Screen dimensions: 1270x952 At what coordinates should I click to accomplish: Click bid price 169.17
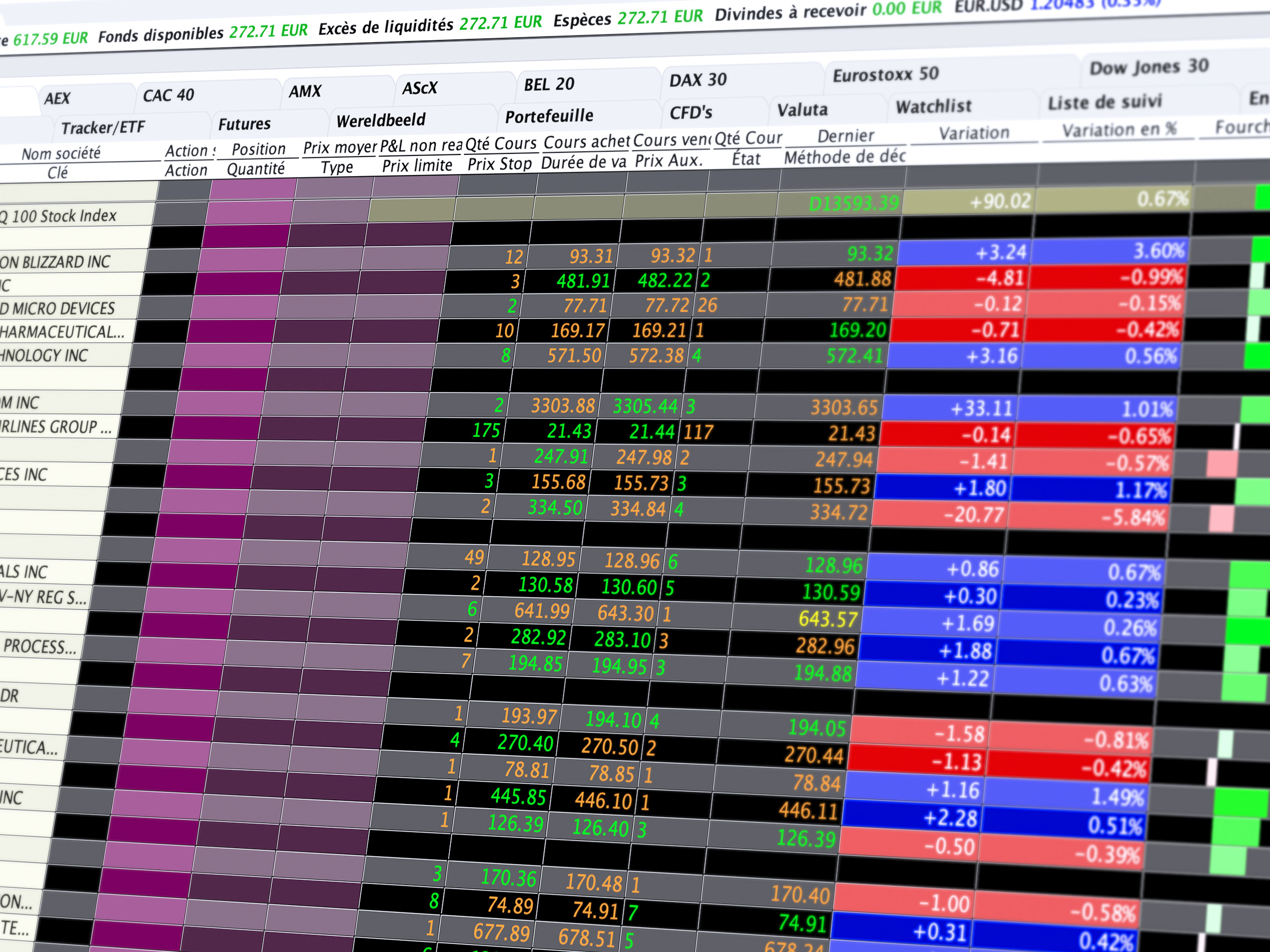pyautogui.click(x=578, y=331)
